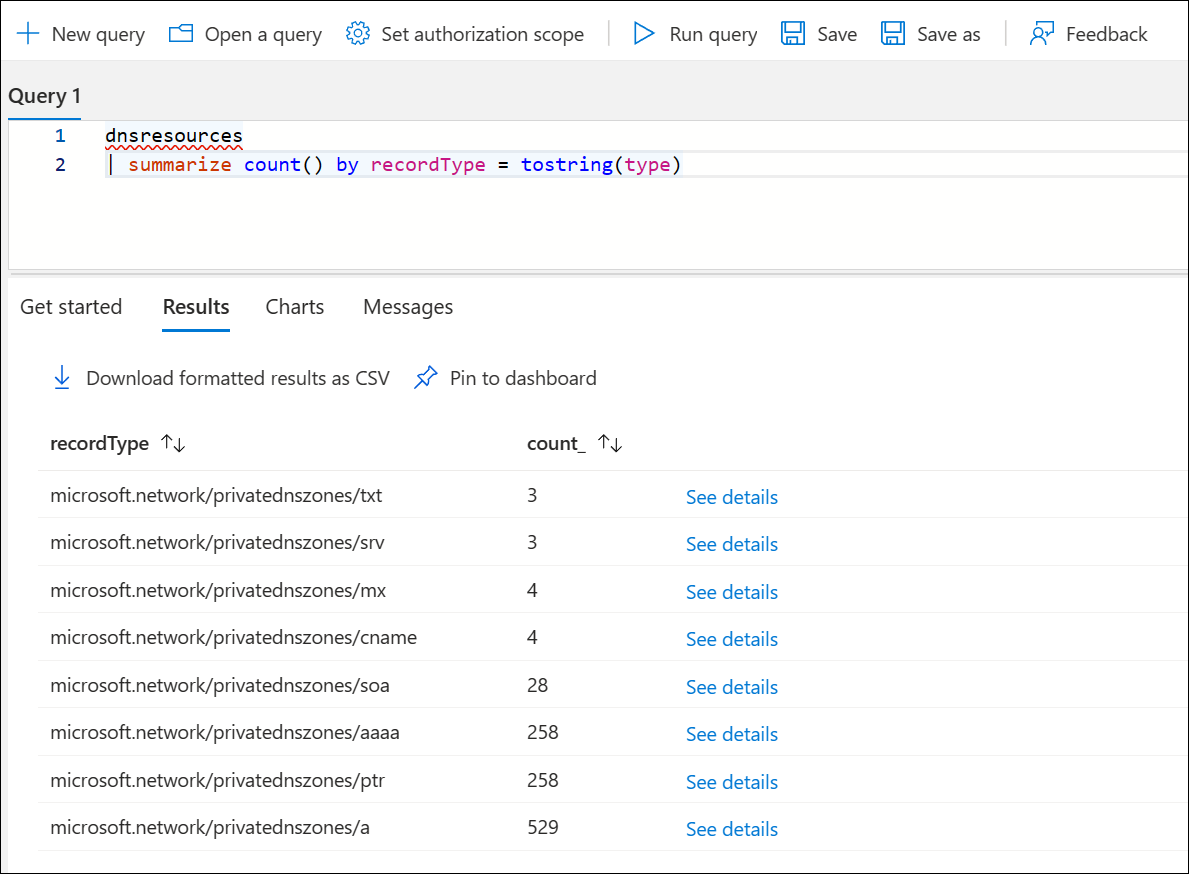
Task: Select the Get started tab
Action: pos(71,306)
